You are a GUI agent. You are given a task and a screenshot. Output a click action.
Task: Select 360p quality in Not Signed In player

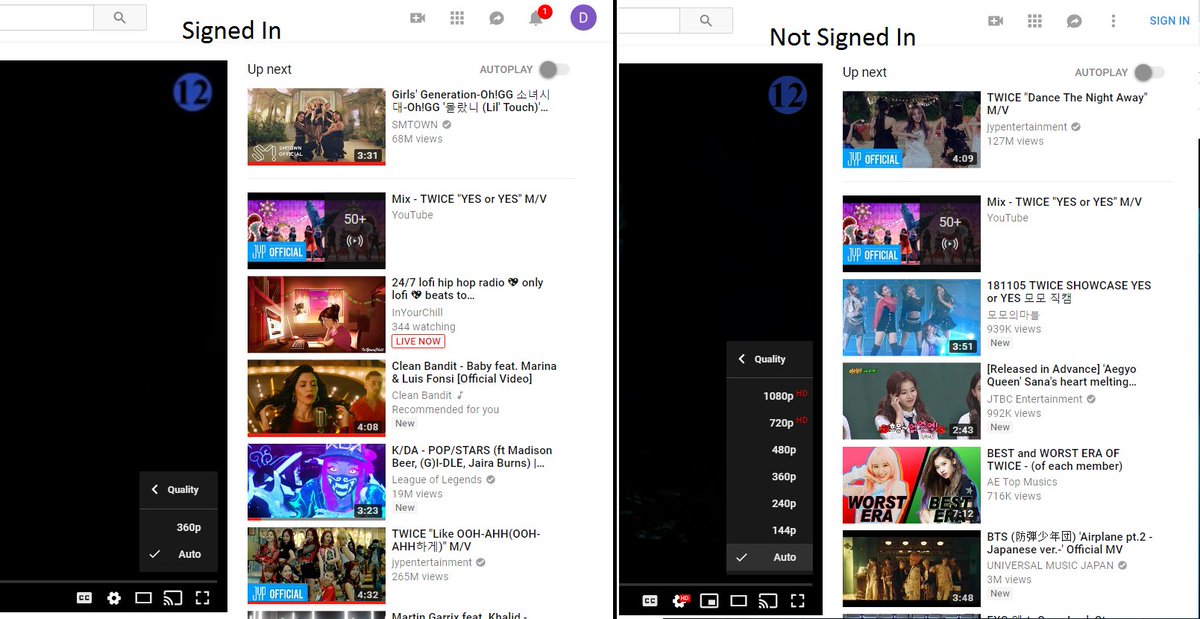pyautogui.click(x=770, y=477)
